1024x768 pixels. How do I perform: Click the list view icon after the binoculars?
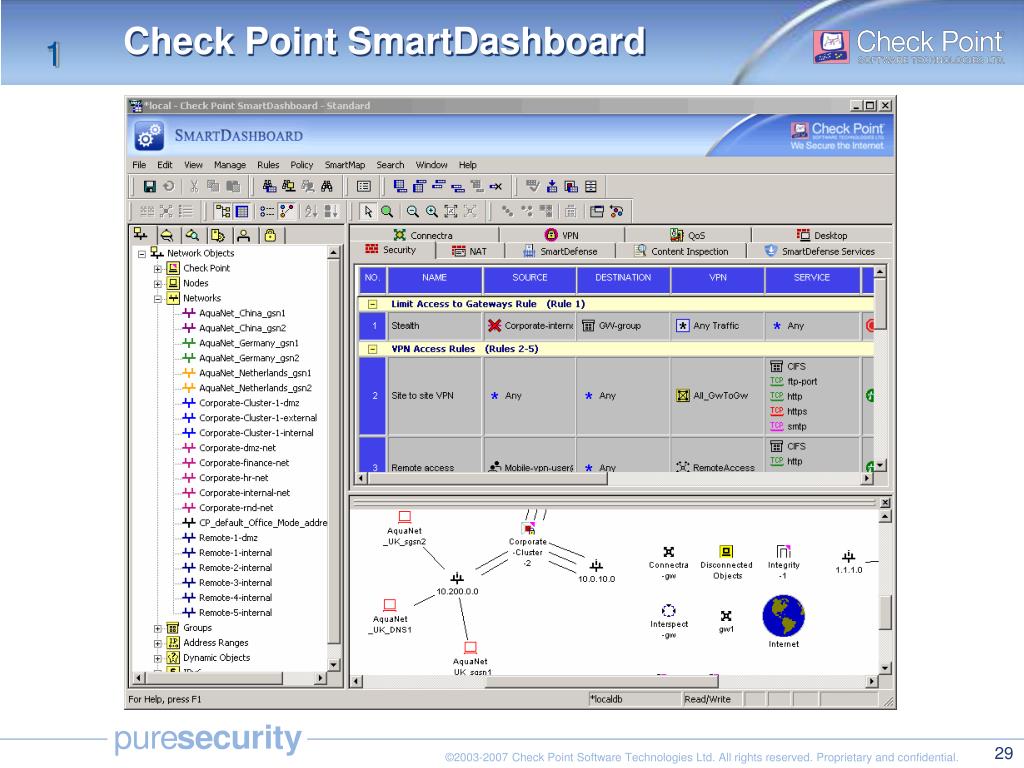coord(364,186)
